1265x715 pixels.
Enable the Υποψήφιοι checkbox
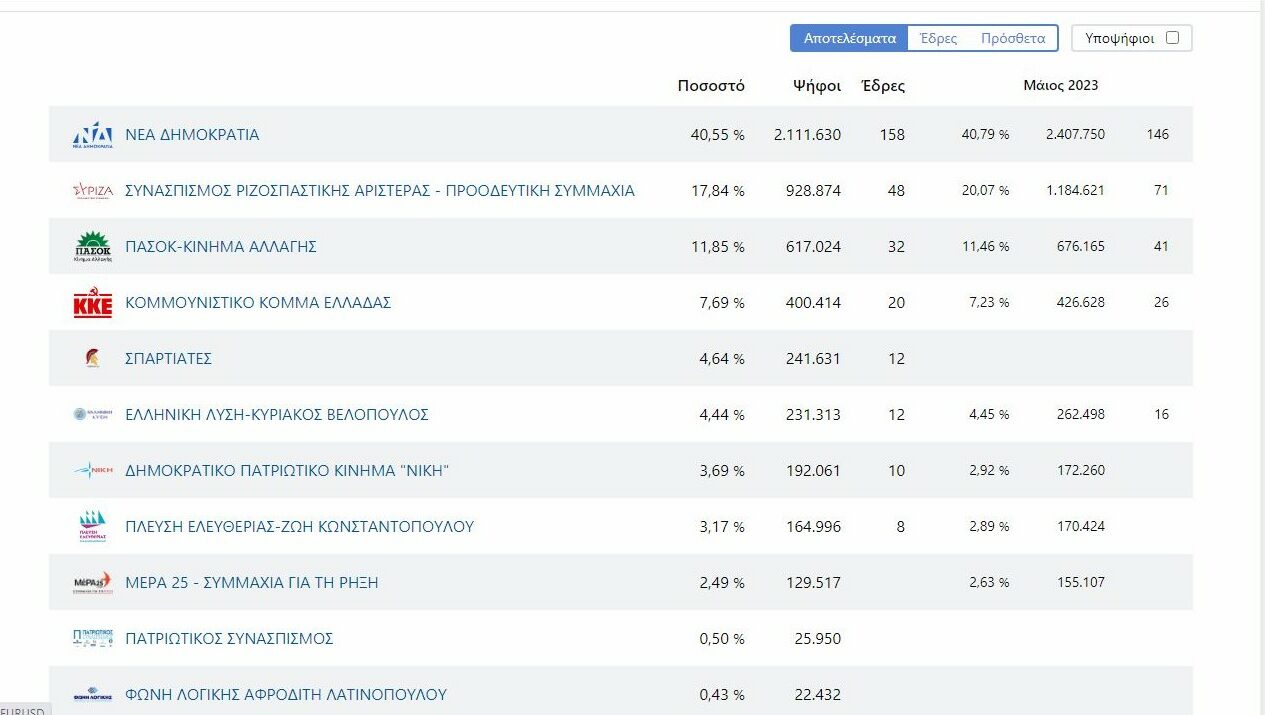click(x=1173, y=38)
